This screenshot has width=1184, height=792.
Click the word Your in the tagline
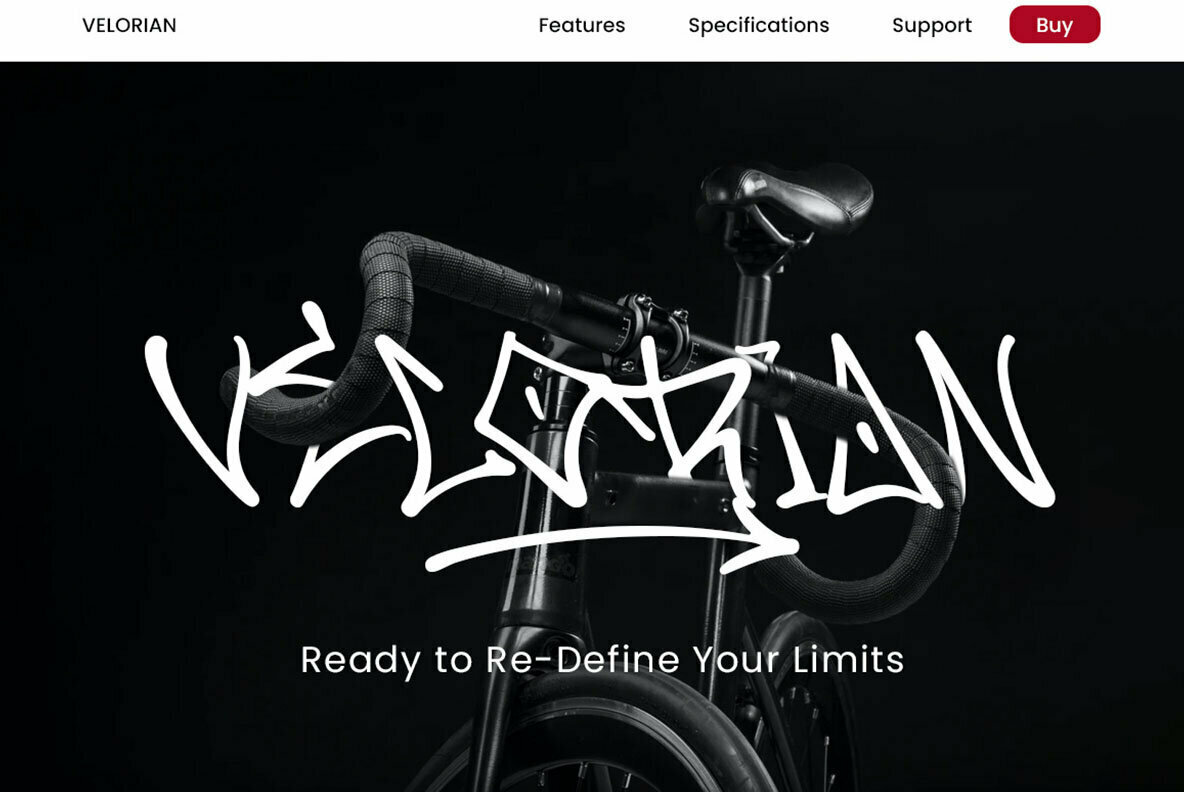[x=735, y=659]
